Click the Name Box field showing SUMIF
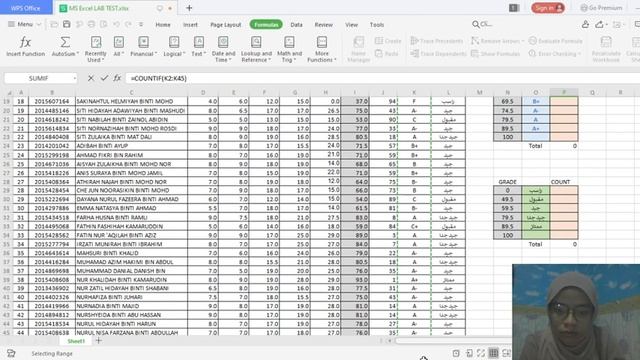The image size is (640, 360). click(38, 78)
